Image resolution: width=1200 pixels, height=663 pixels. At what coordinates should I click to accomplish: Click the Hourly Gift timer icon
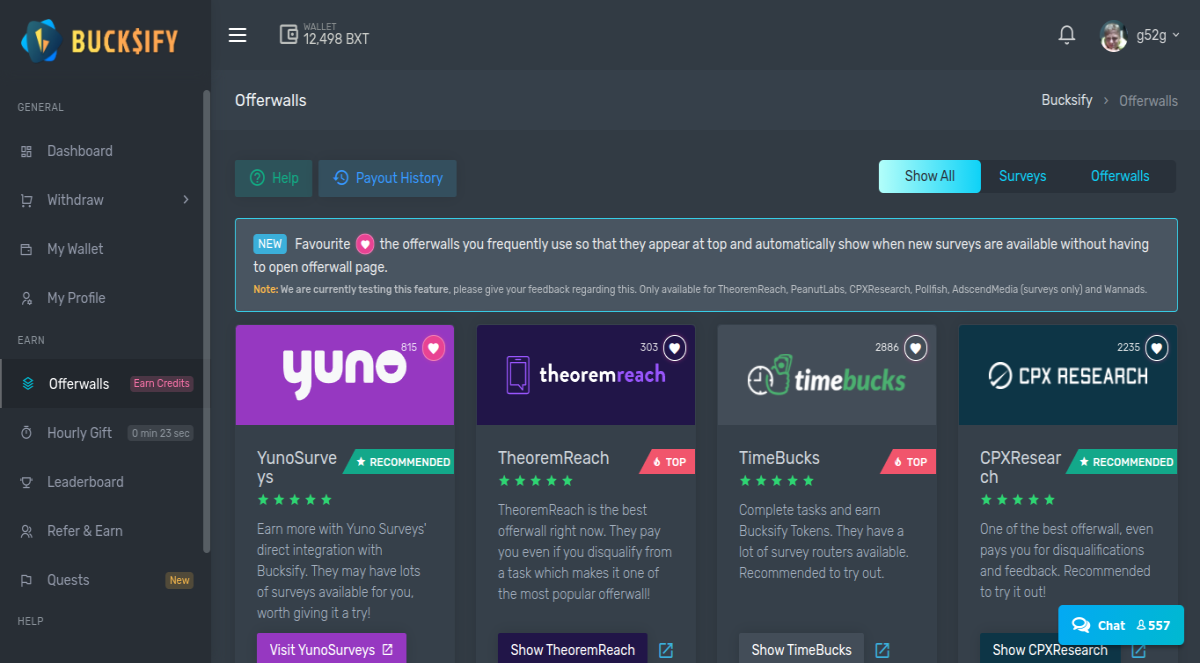pos(27,433)
